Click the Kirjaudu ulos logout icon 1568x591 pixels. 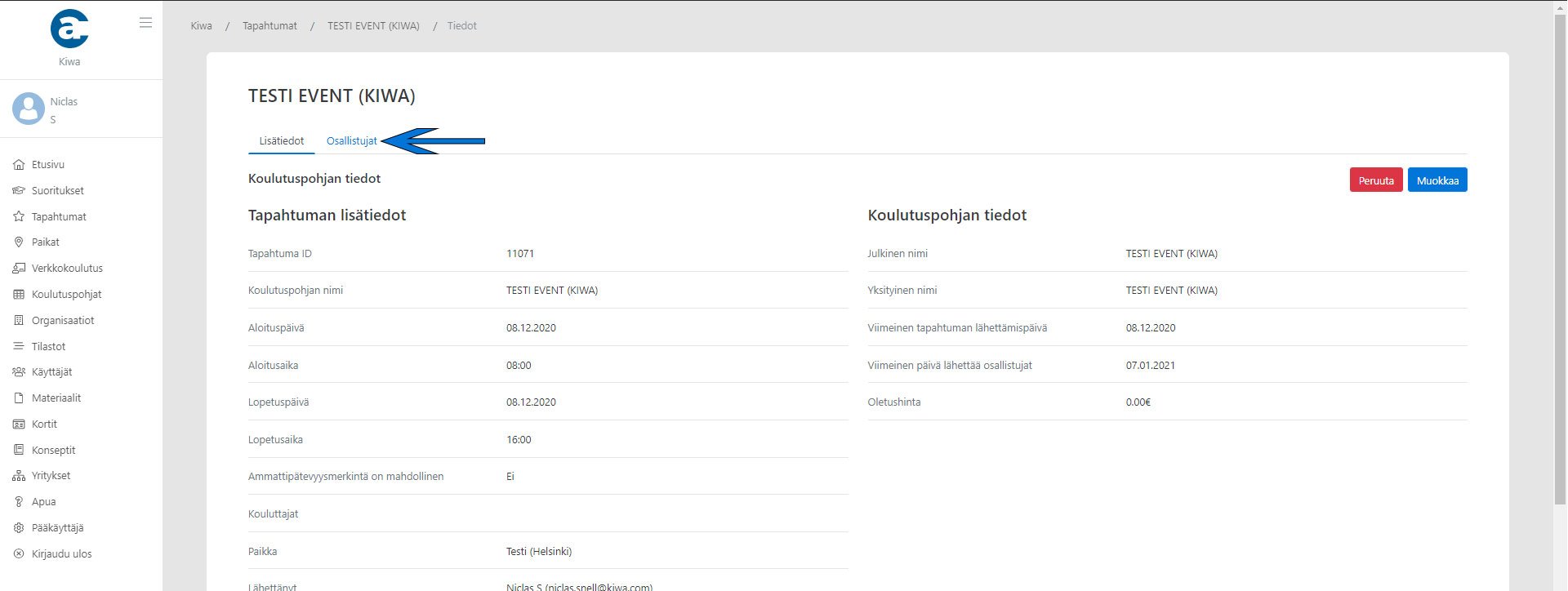point(19,554)
